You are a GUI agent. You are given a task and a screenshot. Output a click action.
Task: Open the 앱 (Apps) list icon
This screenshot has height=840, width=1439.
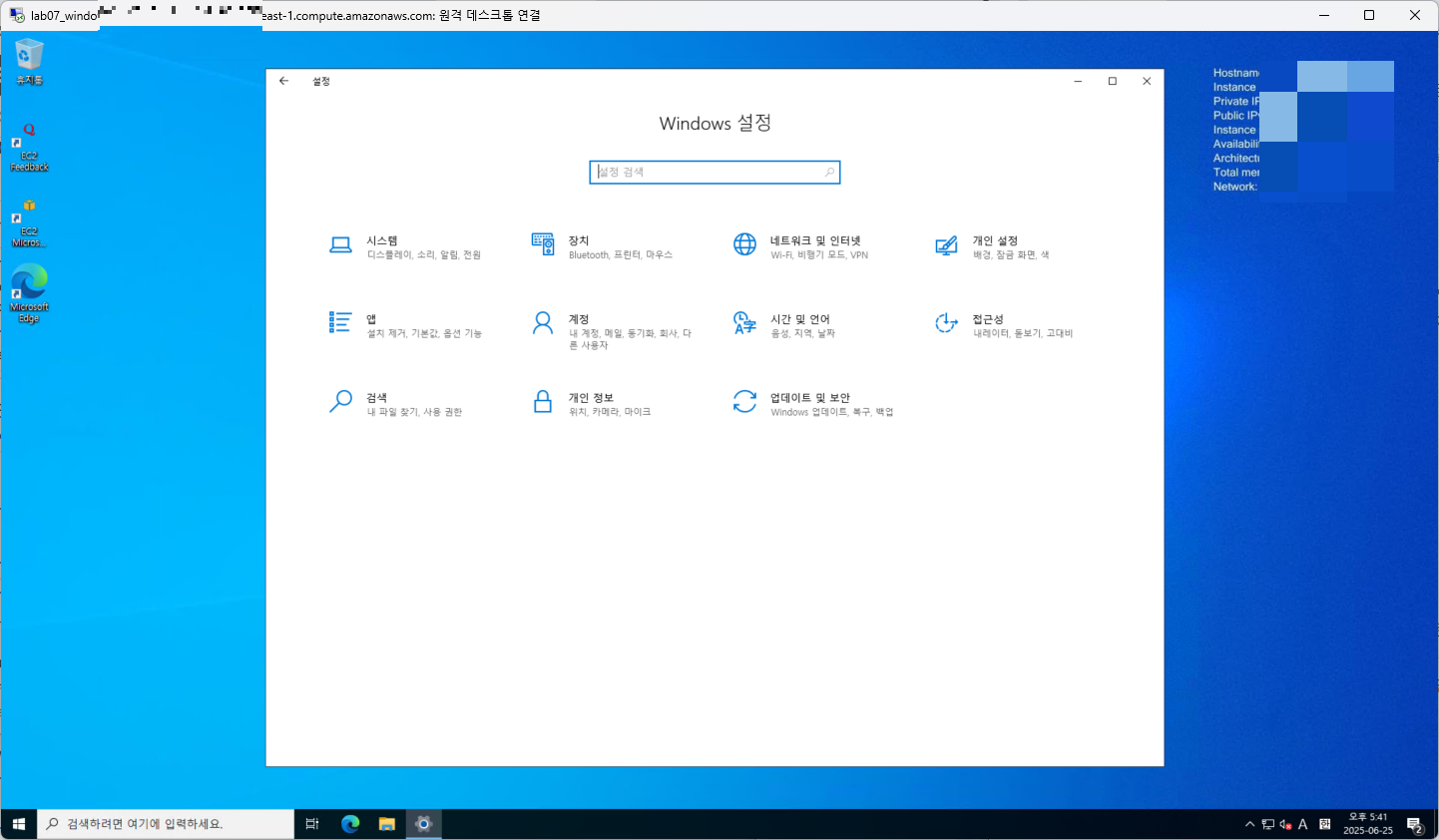(340, 322)
